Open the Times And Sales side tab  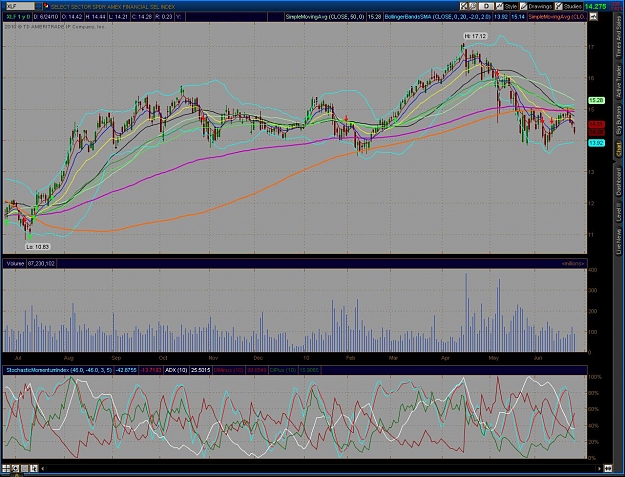coord(619,35)
